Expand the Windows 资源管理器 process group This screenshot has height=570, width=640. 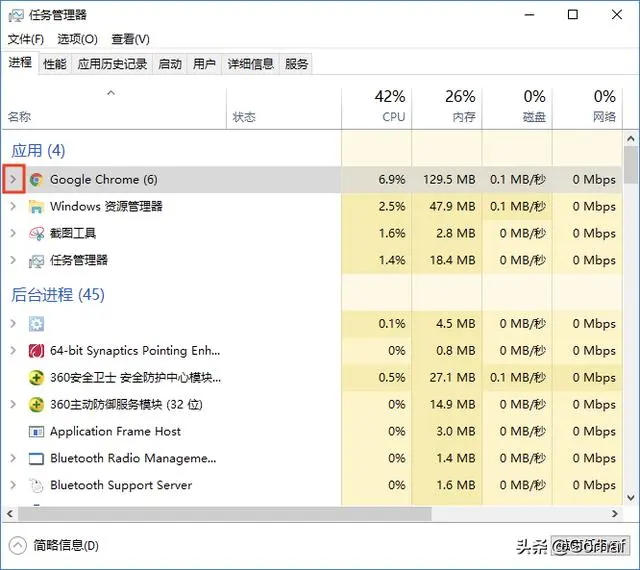point(13,206)
